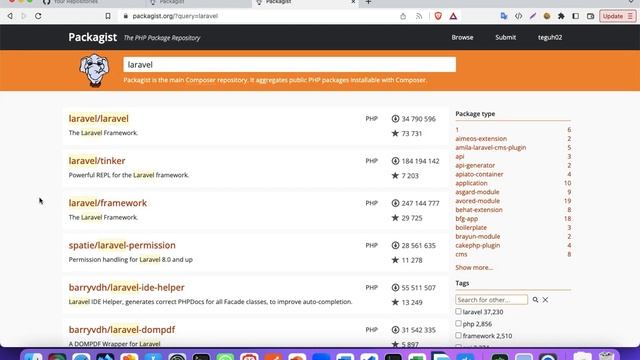Image resolution: width=640 pixels, height=360 pixels.
Task: Switch to the first repositories browser tab
Action: pos(92,2)
